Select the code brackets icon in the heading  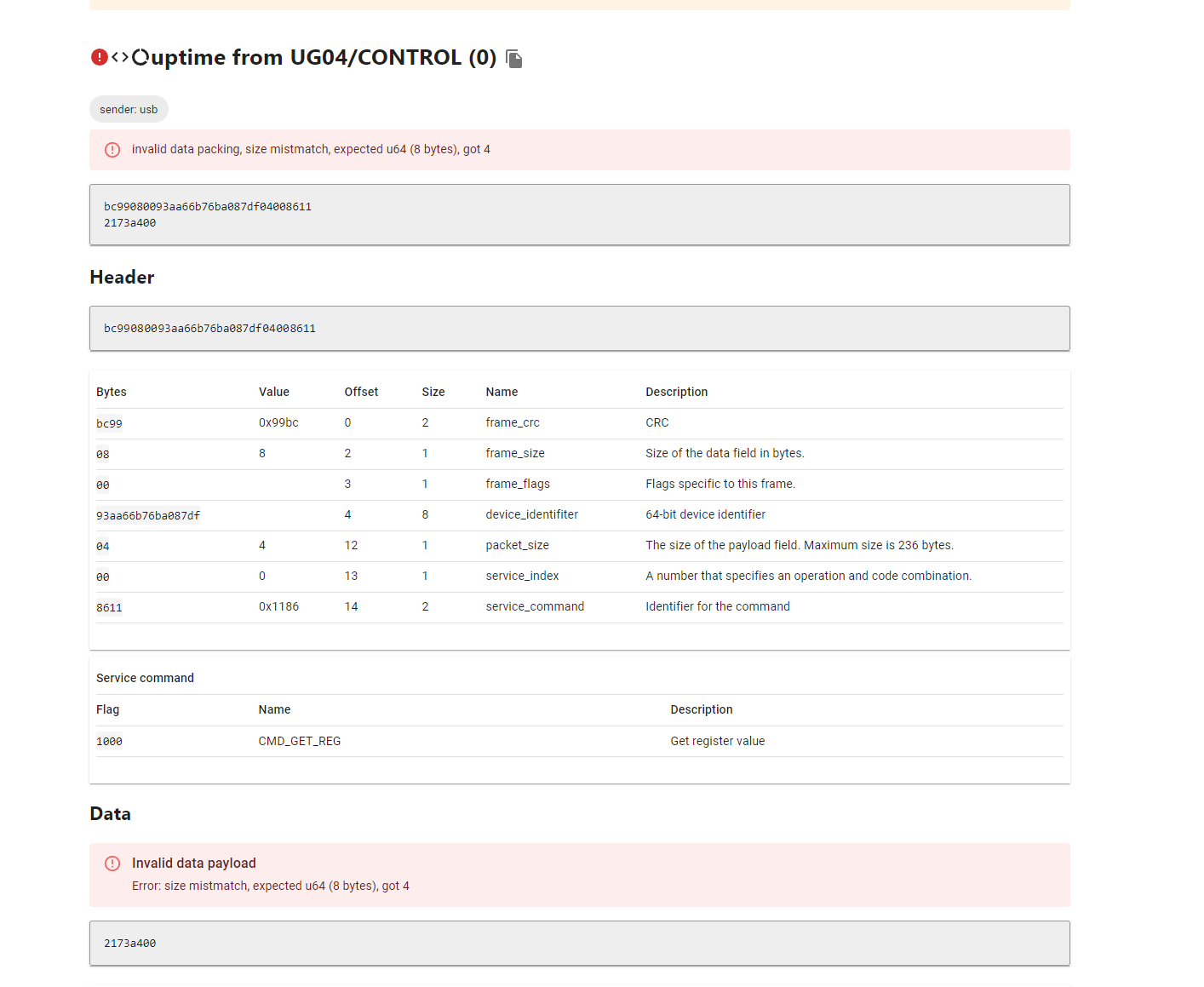tap(122, 56)
